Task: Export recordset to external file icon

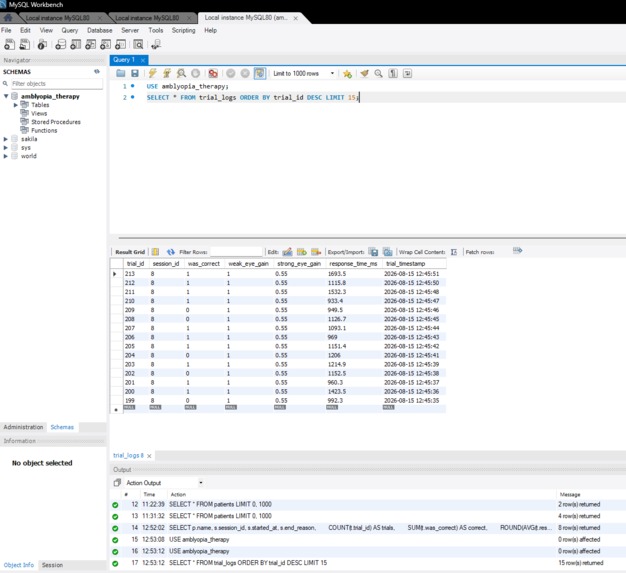Action: pyautogui.click(x=373, y=252)
